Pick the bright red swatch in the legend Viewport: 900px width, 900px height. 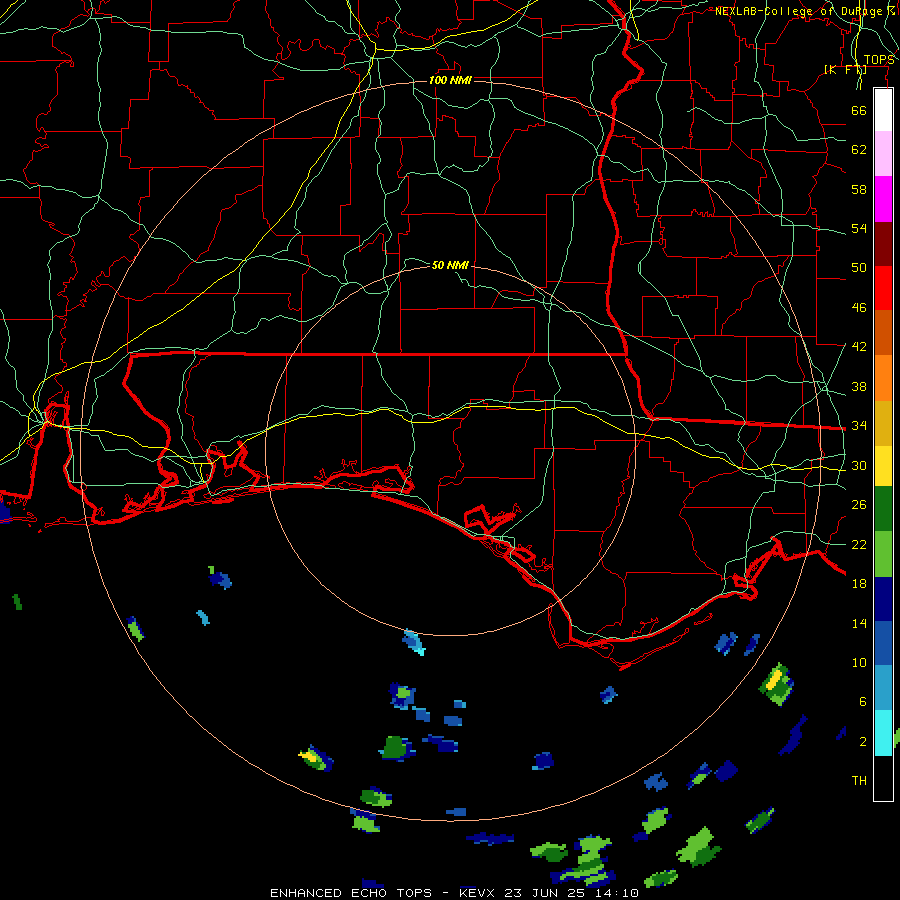point(883,288)
